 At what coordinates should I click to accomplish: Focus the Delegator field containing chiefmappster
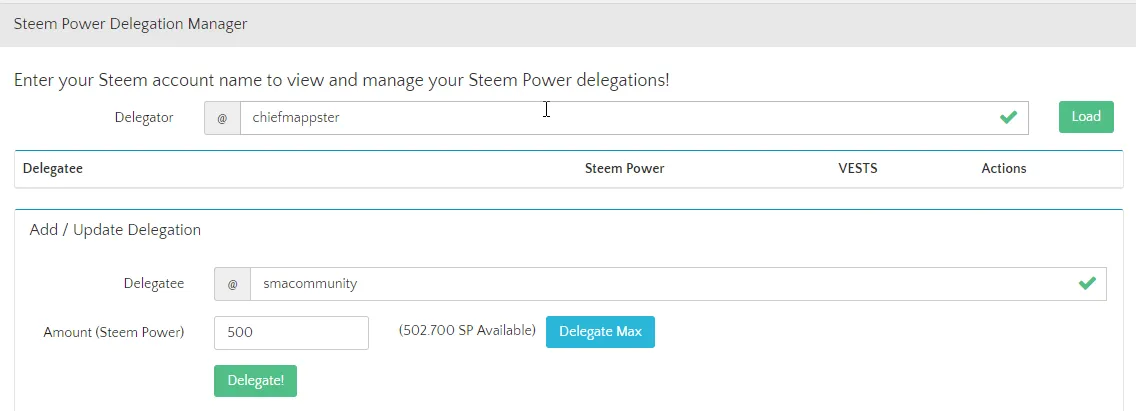pos(634,117)
